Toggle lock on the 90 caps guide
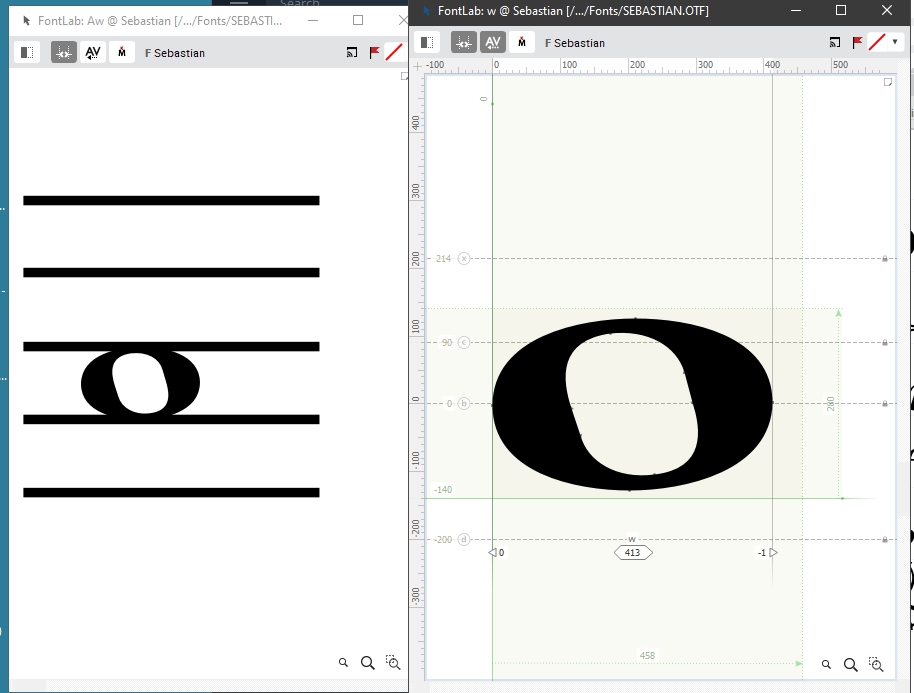The width and height of the screenshot is (914, 693). [885, 342]
